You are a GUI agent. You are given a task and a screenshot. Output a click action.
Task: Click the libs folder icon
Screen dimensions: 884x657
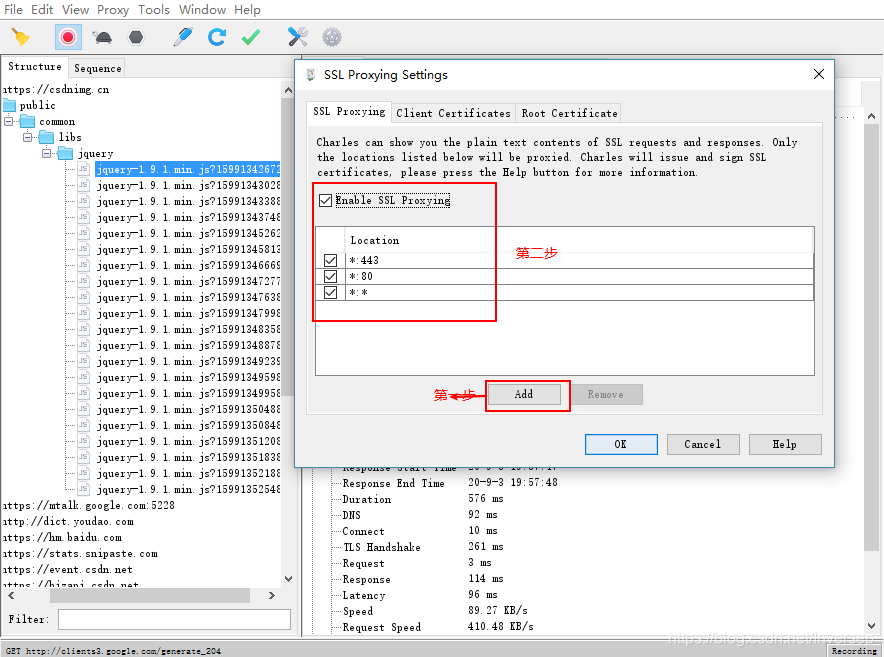coord(46,137)
